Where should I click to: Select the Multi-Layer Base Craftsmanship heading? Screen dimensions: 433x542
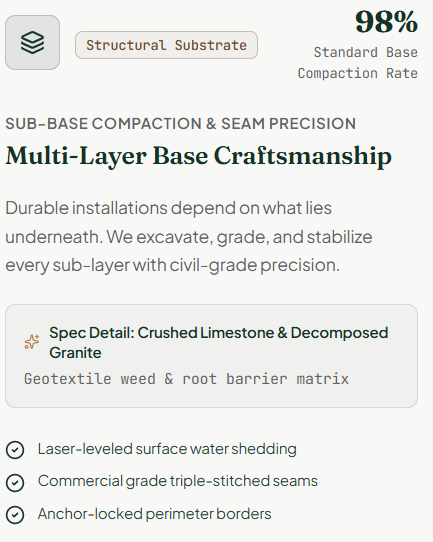click(x=199, y=156)
